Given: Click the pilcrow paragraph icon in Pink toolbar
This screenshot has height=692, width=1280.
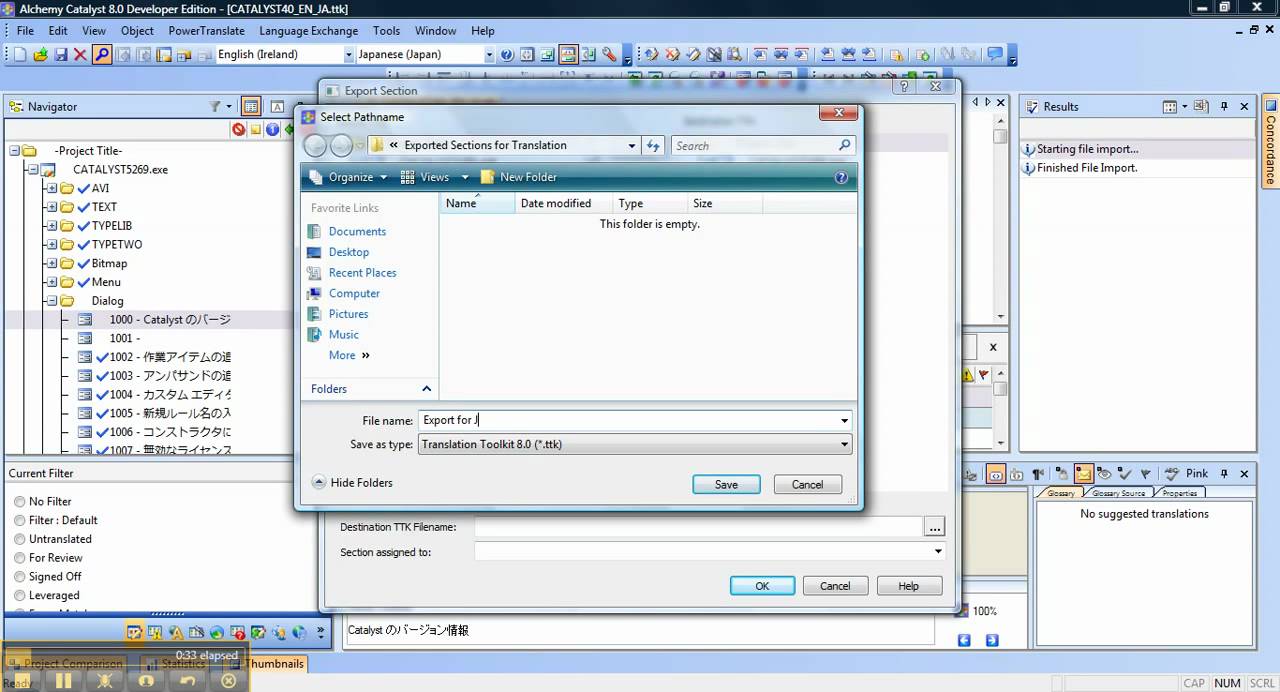Looking at the screenshot, I should [1038, 474].
